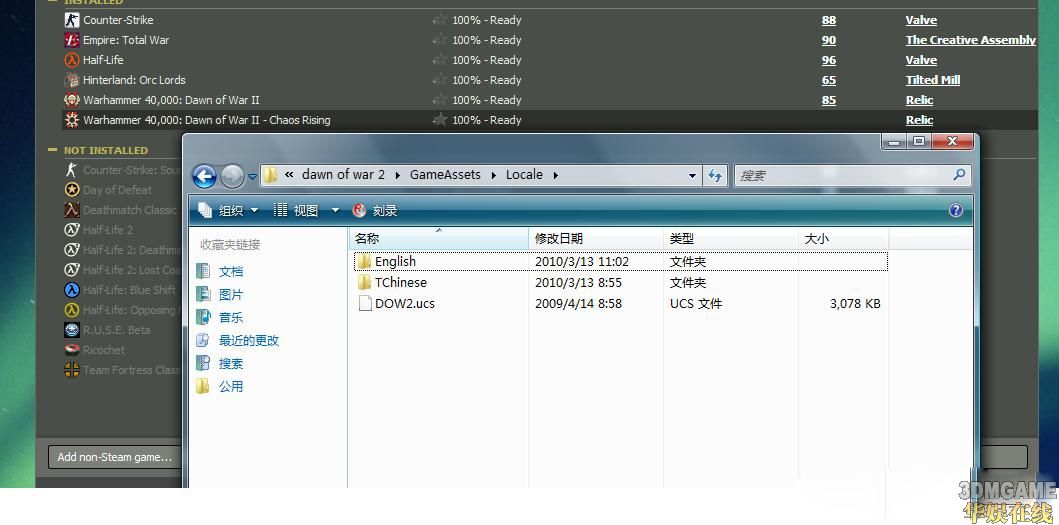Expand address bar path history dropdown
This screenshot has height=525, width=1059.
692,176
